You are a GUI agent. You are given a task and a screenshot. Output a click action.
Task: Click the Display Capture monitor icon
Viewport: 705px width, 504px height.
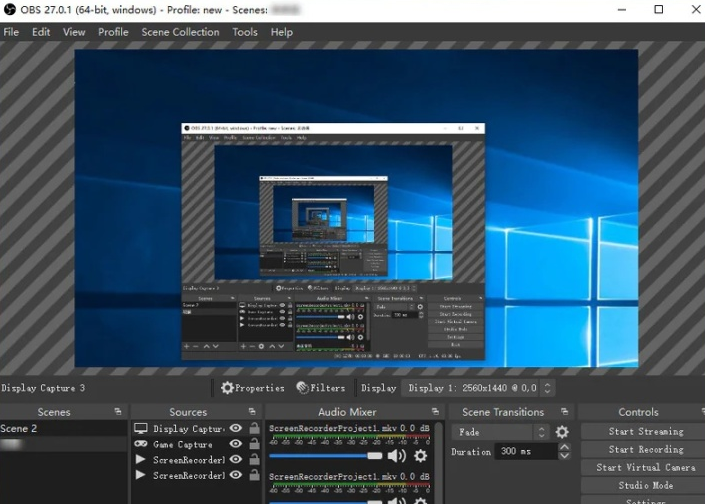(141, 428)
